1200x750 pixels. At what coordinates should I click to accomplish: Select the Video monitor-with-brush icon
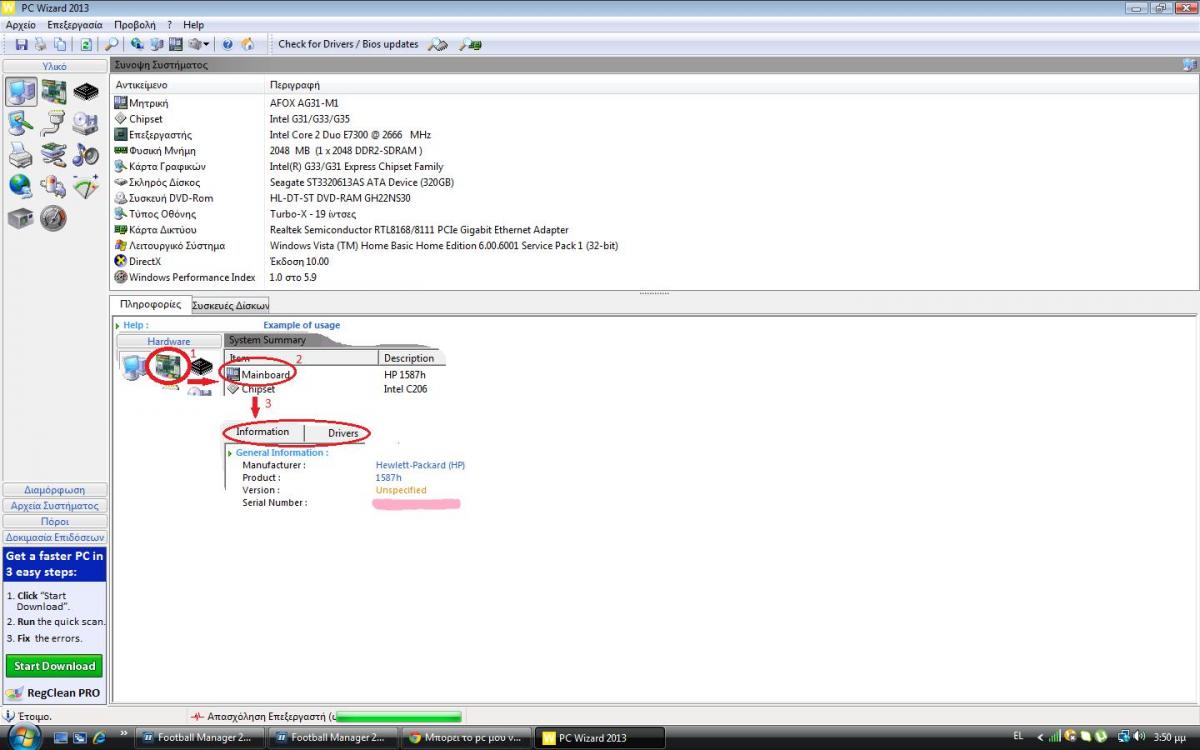click(x=22, y=123)
